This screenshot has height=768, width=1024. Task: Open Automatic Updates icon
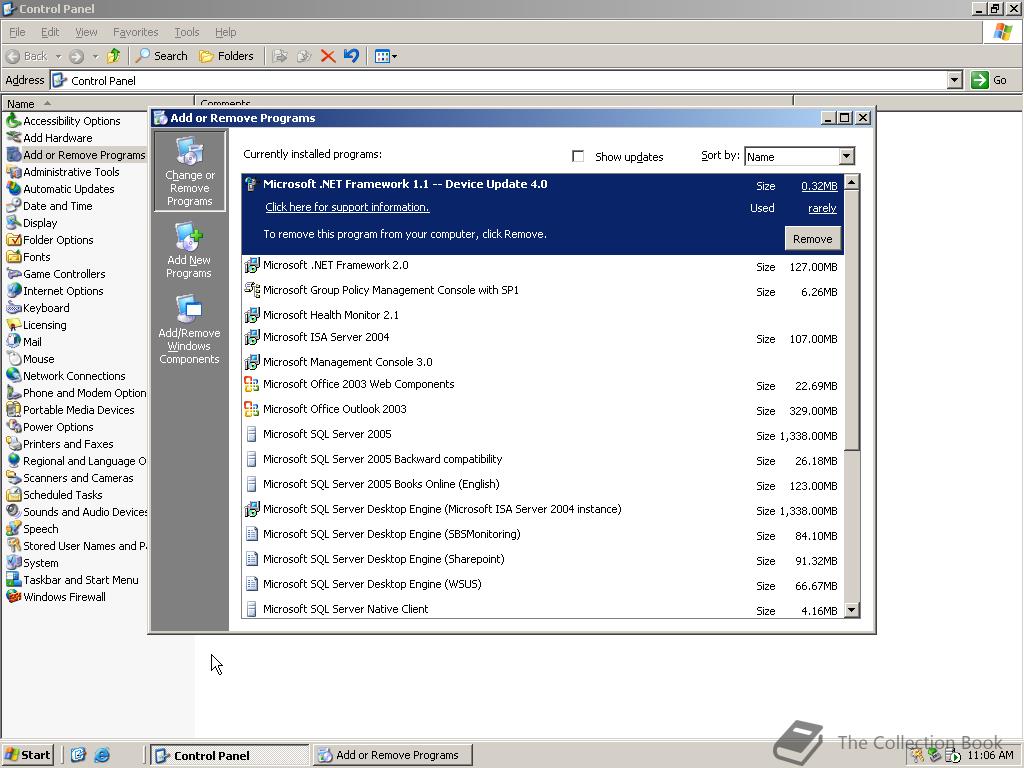coord(14,189)
